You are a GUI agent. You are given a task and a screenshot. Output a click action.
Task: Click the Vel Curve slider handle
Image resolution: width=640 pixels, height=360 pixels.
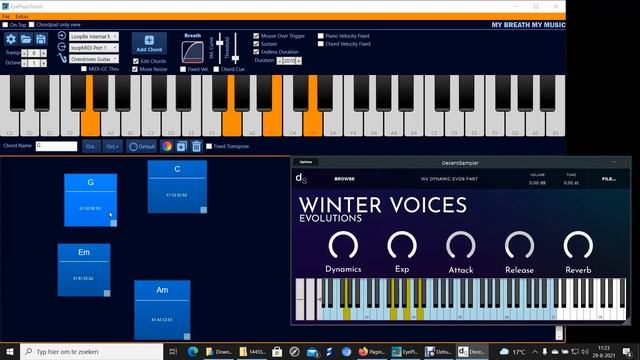coord(220,43)
